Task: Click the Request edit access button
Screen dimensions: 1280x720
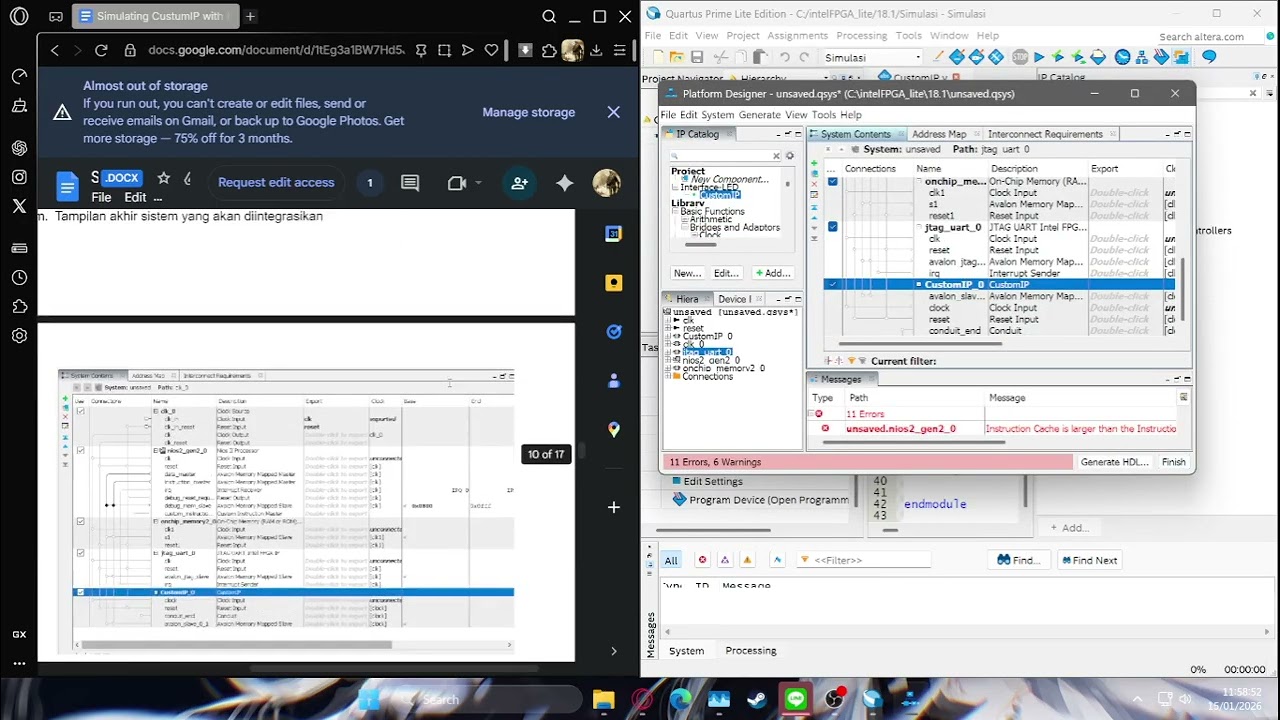Action: click(x=276, y=182)
